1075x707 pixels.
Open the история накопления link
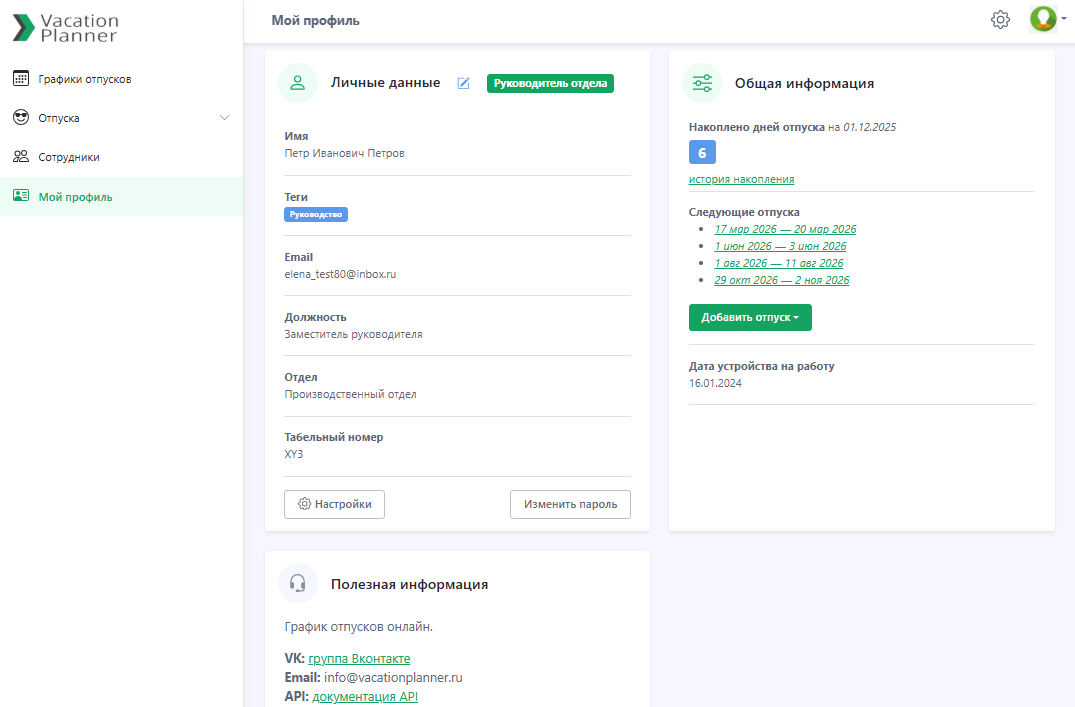click(739, 179)
